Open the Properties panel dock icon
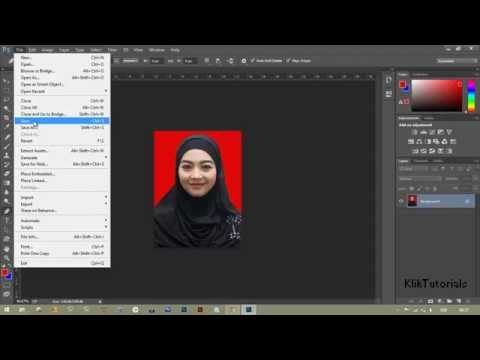 click(388, 94)
